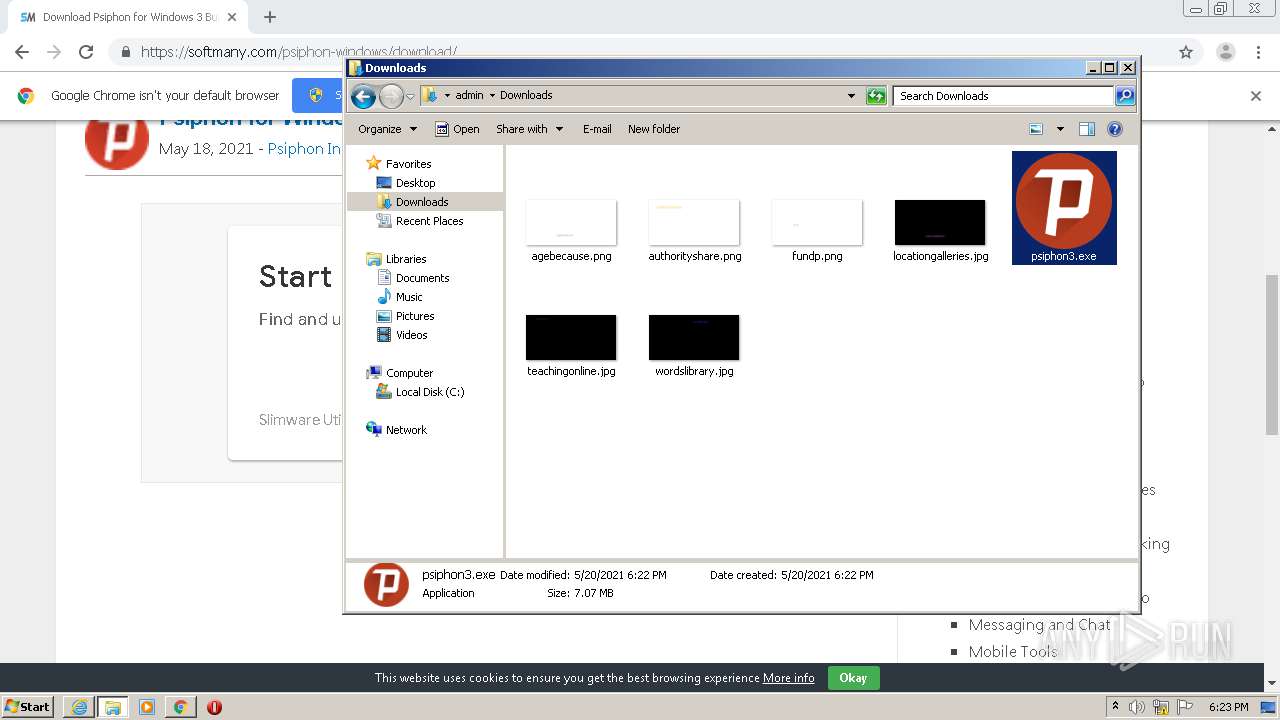This screenshot has width=1280, height=720.
Task: Expand the address bar history dropdown
Action: click(851, 96)
